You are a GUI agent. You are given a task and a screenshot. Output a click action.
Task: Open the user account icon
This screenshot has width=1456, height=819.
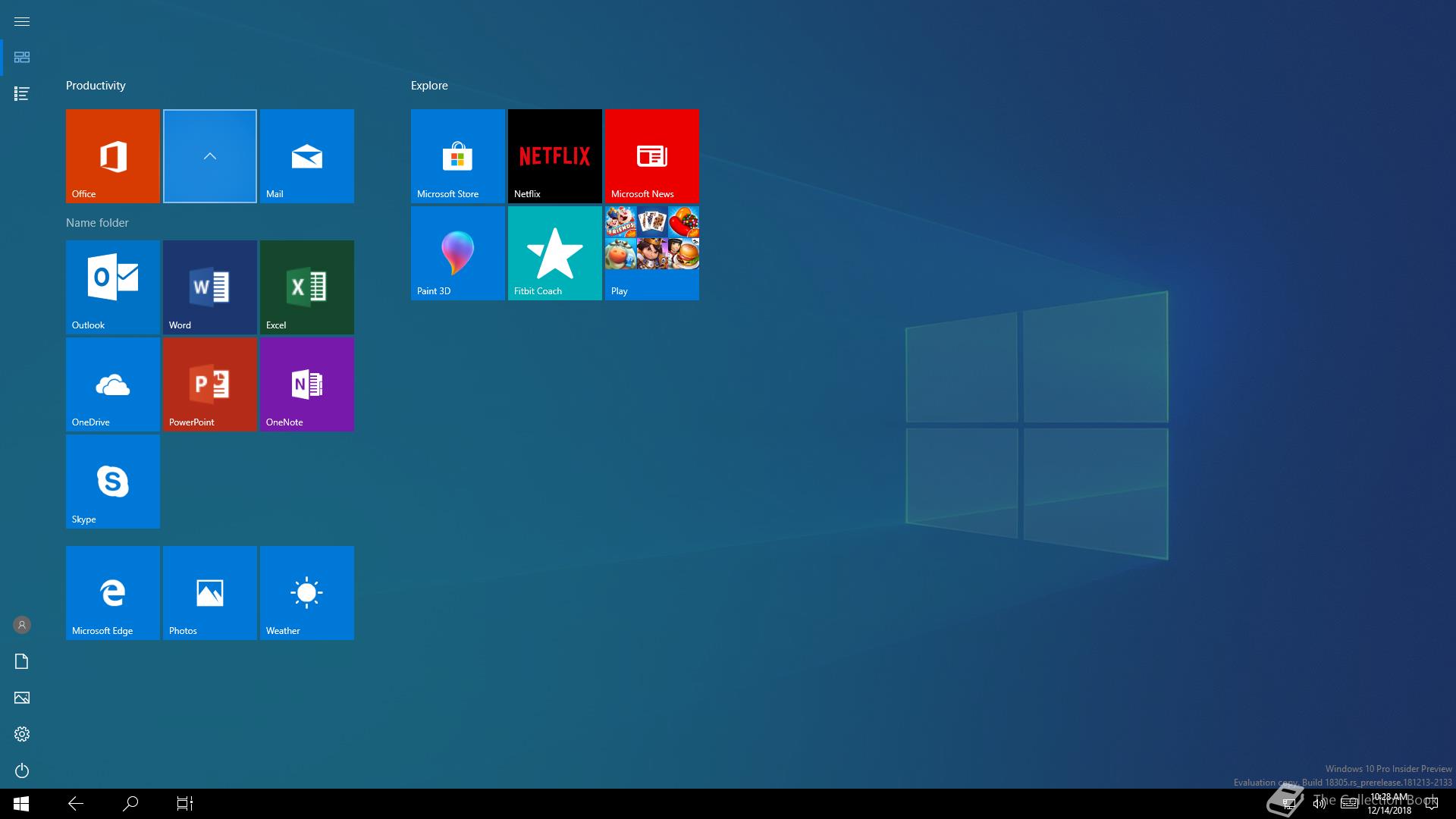pos(22,625)
